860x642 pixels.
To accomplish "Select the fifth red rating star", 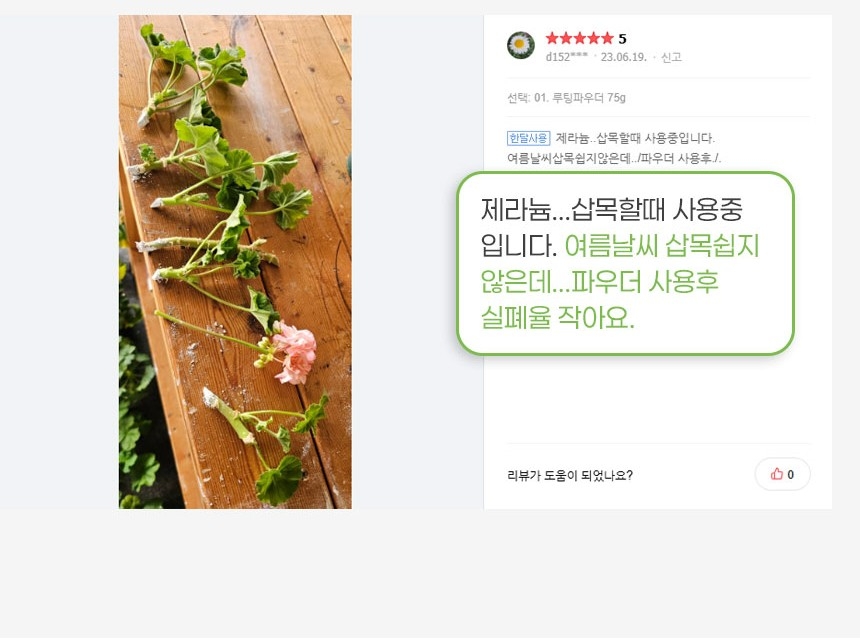I will pos(607,38).
